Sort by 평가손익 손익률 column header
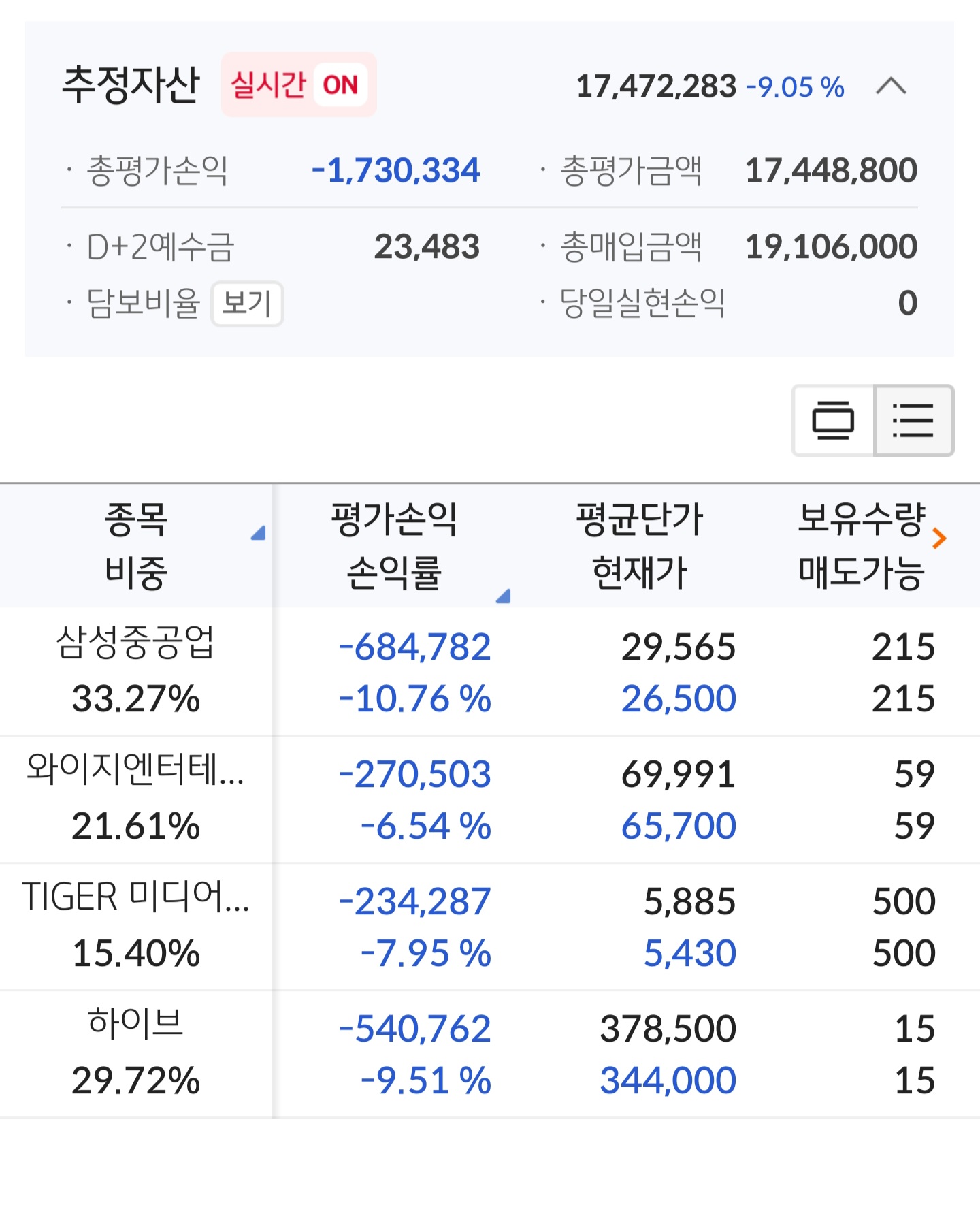Viewport: 980px width, 1205px height. (394, 545)
